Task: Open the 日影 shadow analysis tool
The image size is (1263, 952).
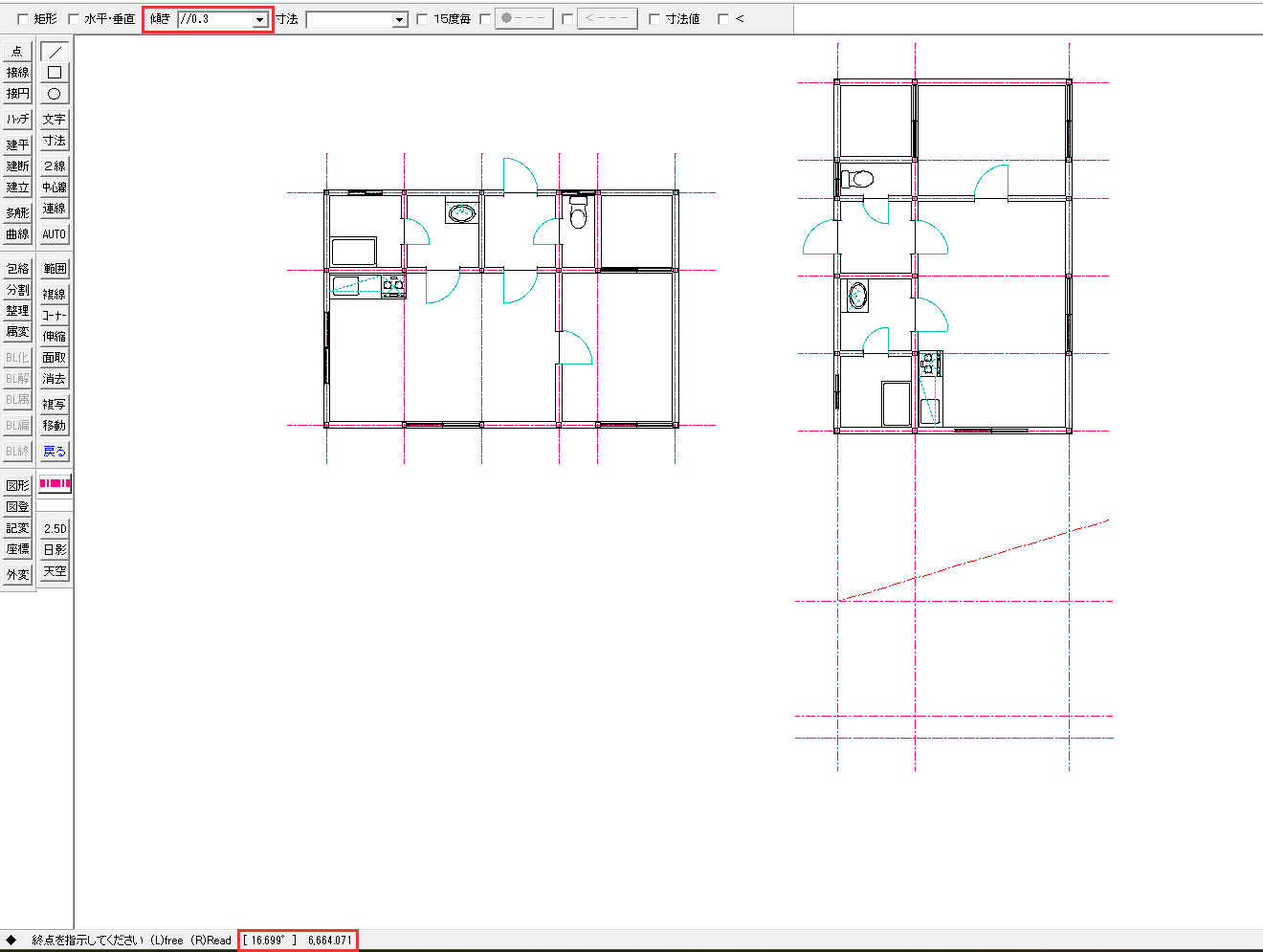Action: [55, 550]
